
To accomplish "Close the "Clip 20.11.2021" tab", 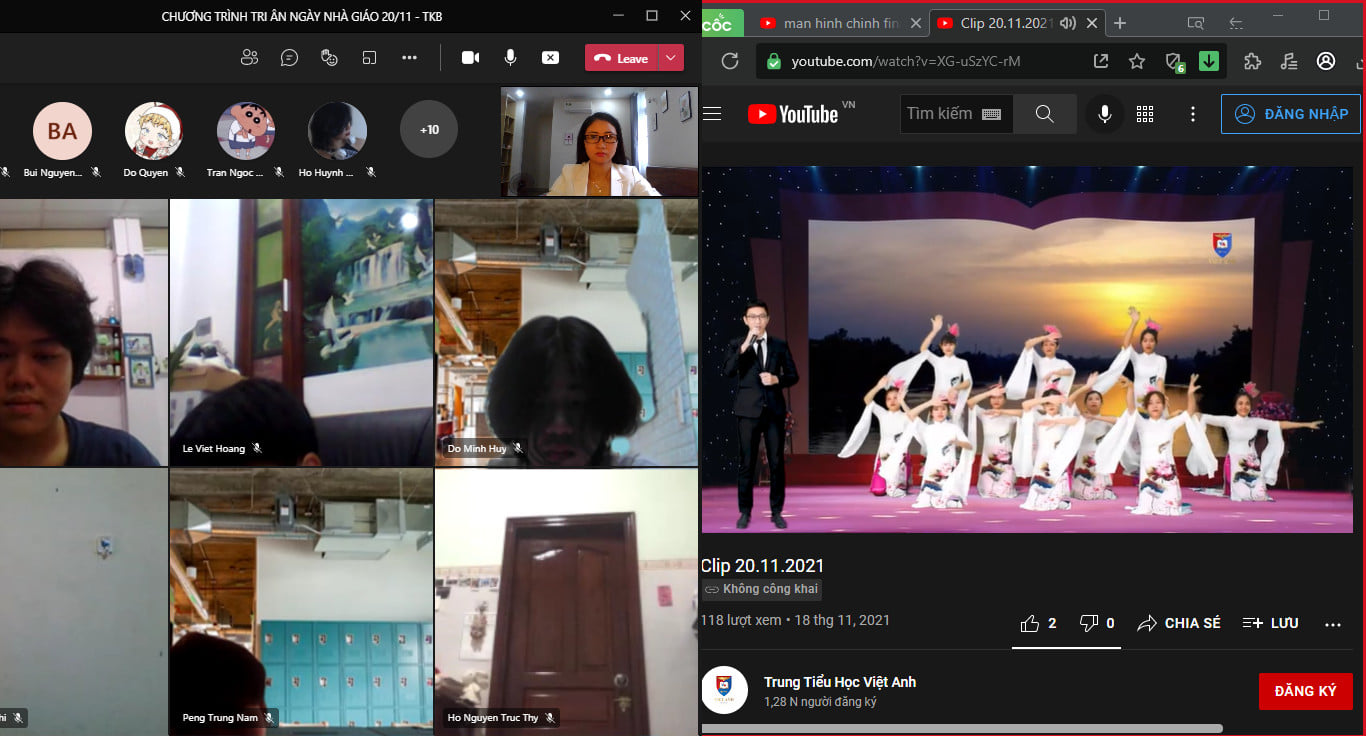I will [1091, 23].
